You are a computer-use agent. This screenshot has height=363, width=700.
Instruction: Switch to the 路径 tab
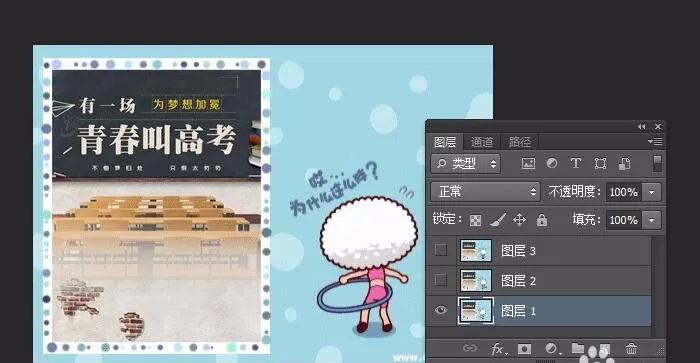click(520, 142)
